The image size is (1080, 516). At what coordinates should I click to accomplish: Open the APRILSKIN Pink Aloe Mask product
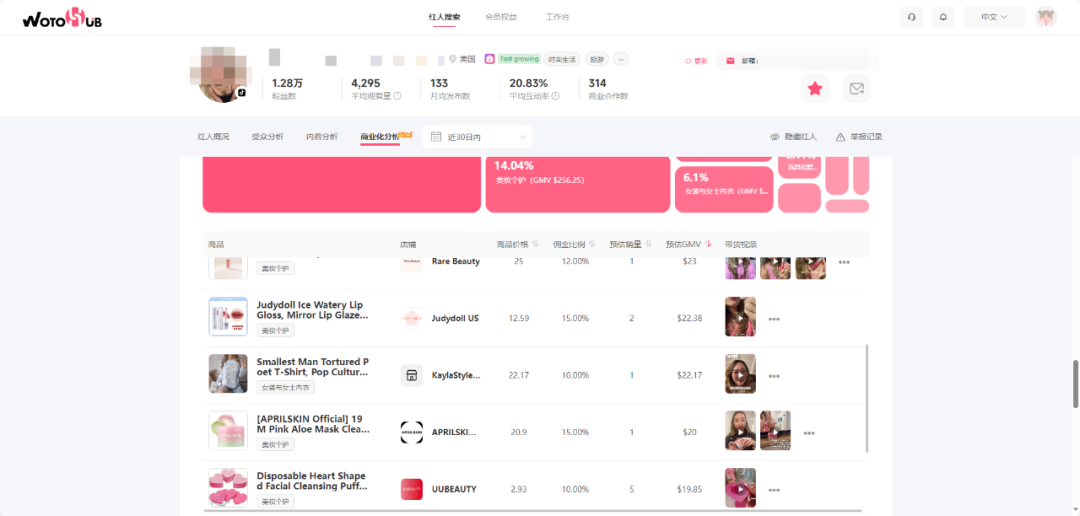[x=312, y=424]
